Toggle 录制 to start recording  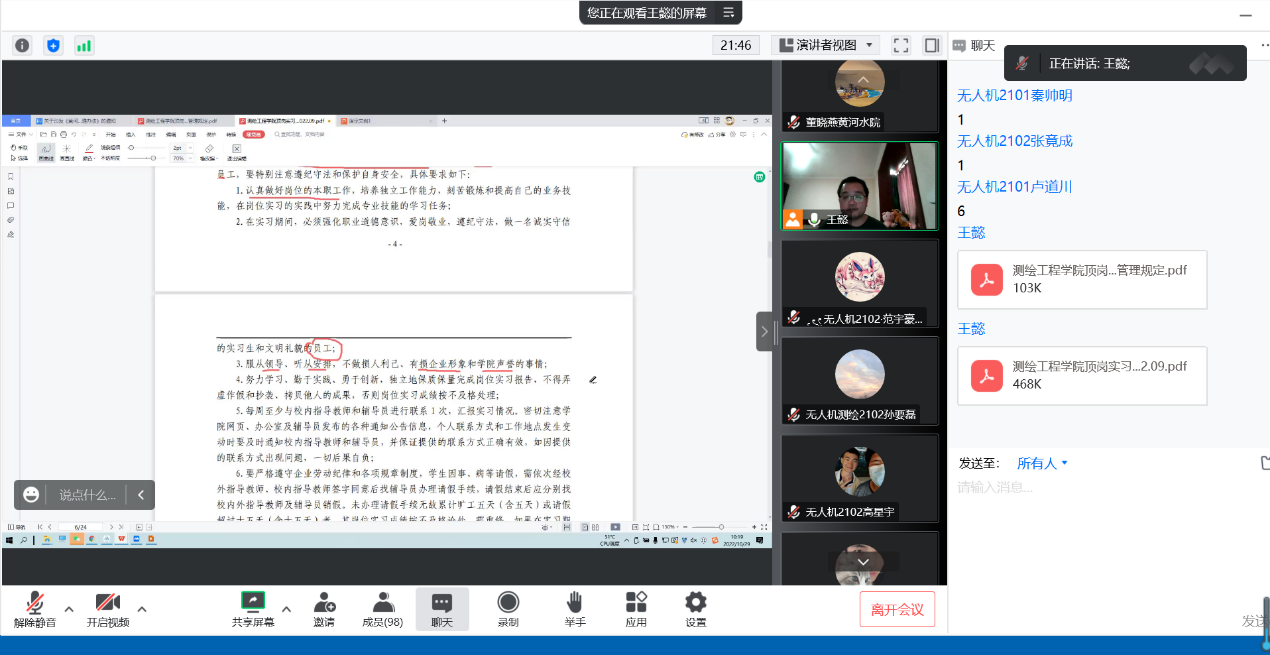coord(508,609)
